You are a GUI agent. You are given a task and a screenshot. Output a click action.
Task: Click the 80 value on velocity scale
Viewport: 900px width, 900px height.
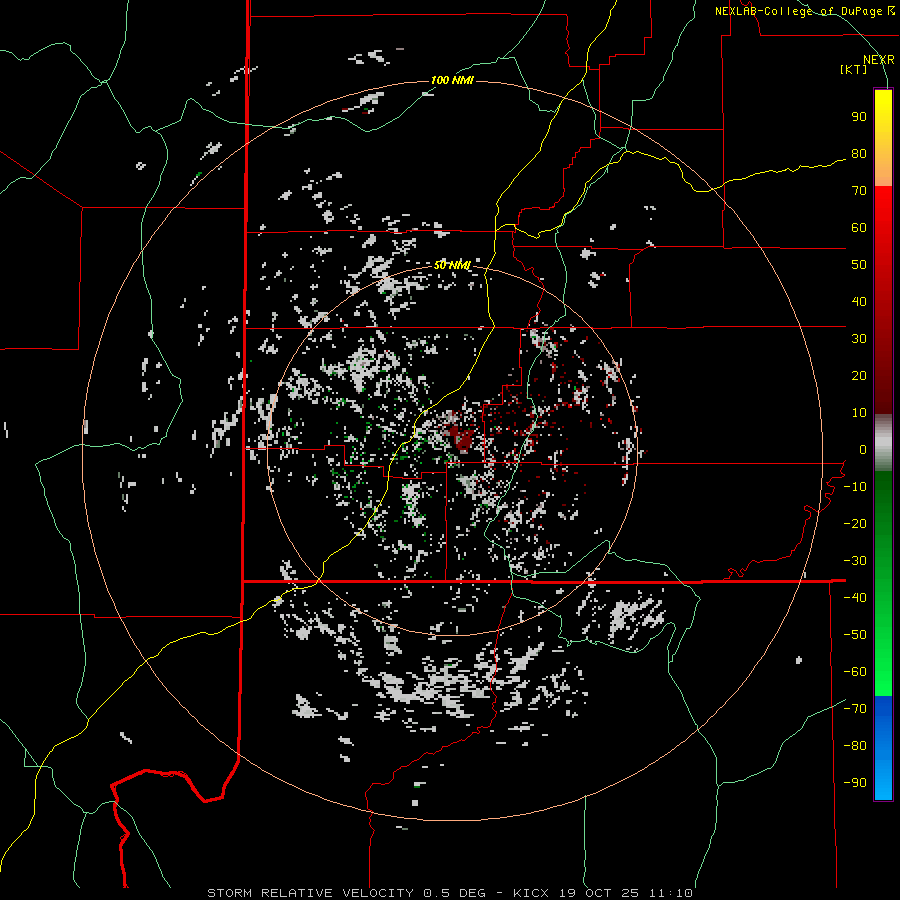pyautogui.click(x=859, y=153)
